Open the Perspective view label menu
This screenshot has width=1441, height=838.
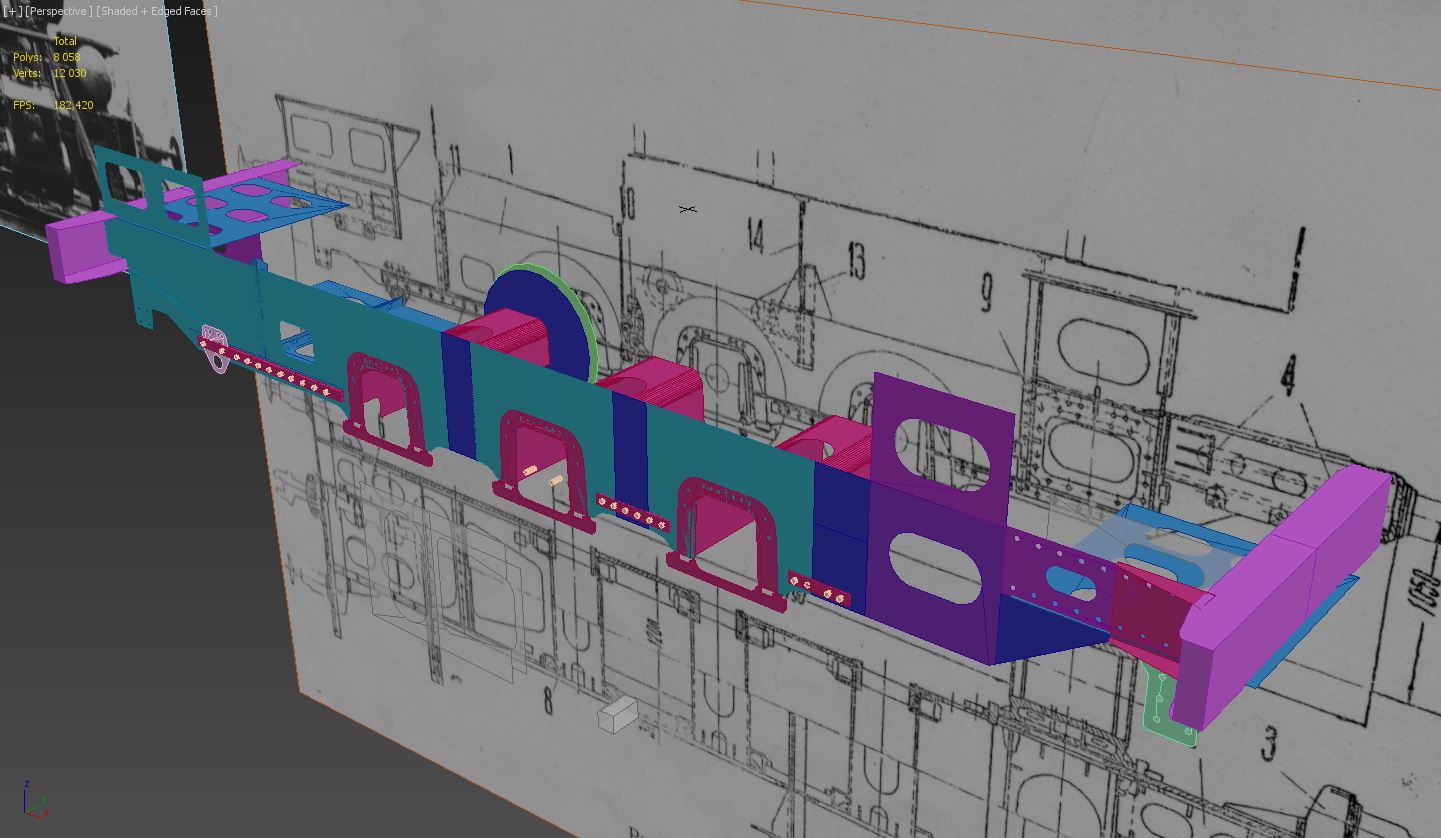pyautogui.click(x=60, y=11)
